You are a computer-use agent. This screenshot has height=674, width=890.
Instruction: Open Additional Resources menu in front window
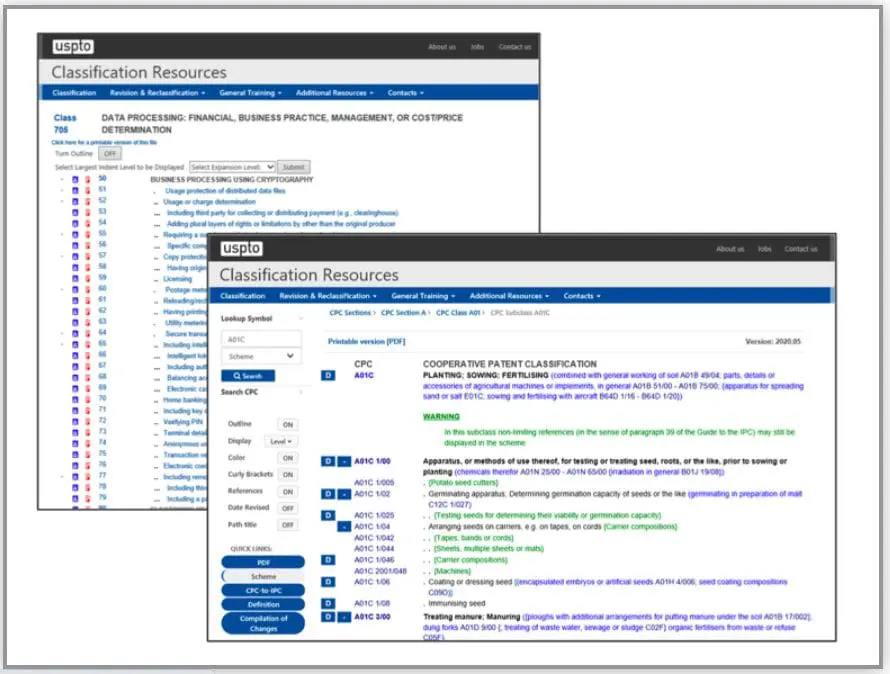point(509,296)
